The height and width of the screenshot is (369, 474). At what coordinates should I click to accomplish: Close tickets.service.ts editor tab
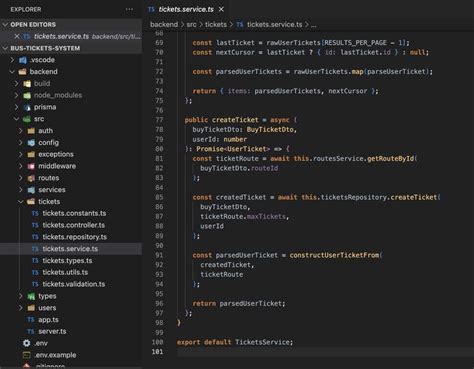point(221,10)
